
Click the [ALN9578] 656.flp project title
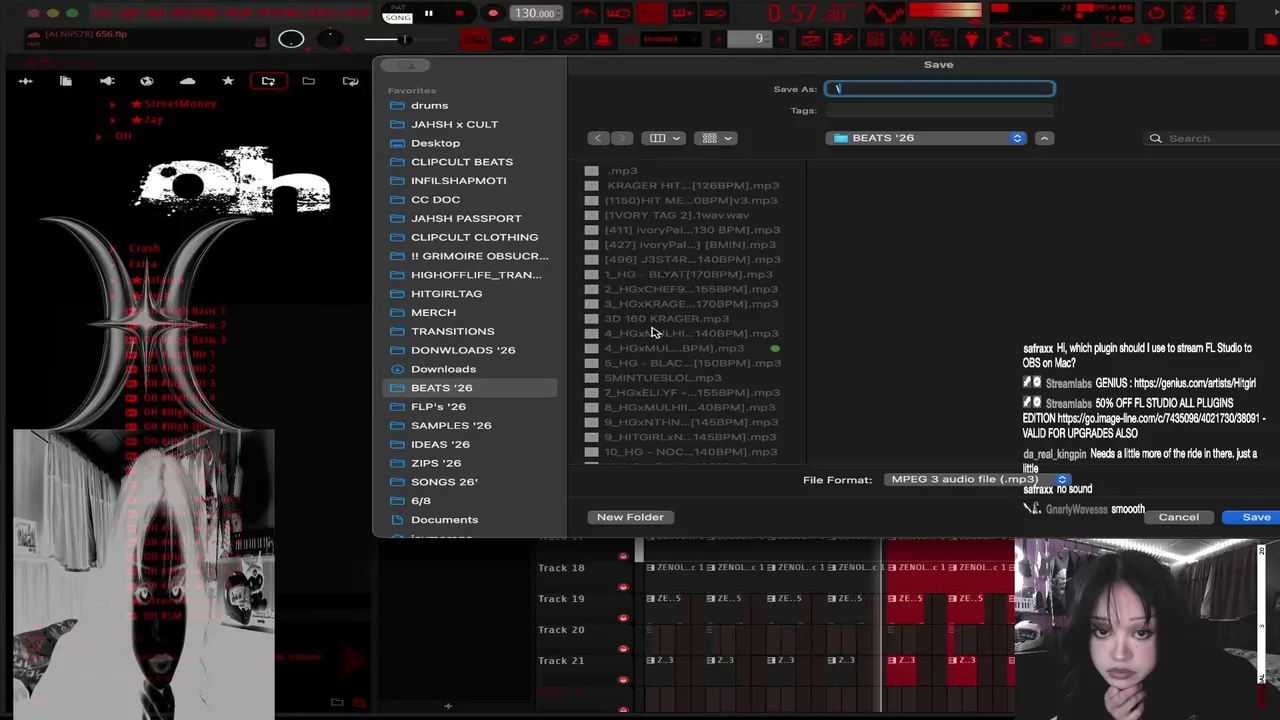[x=86, y=34]
